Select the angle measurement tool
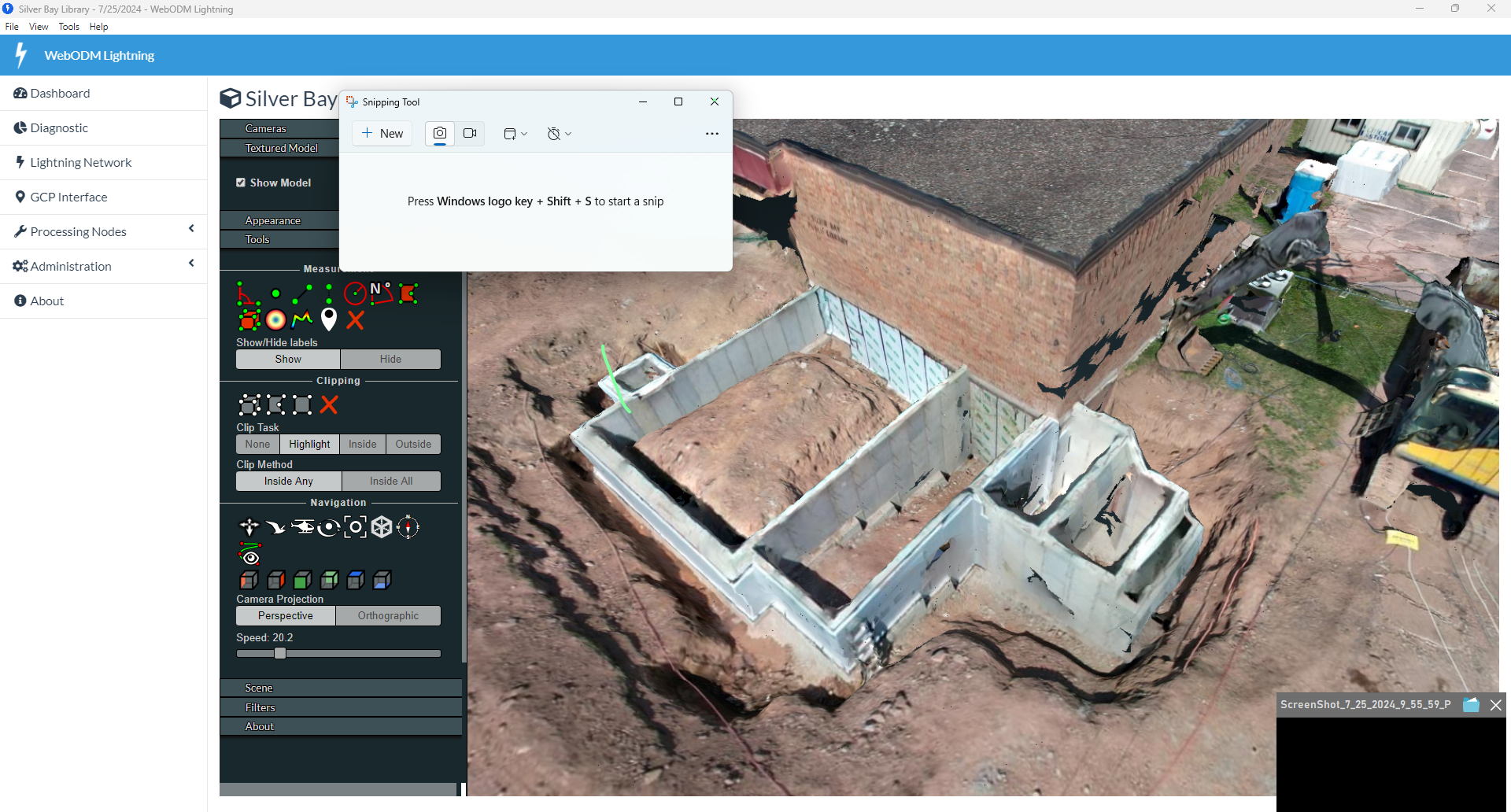 click(x=248, y=294)
